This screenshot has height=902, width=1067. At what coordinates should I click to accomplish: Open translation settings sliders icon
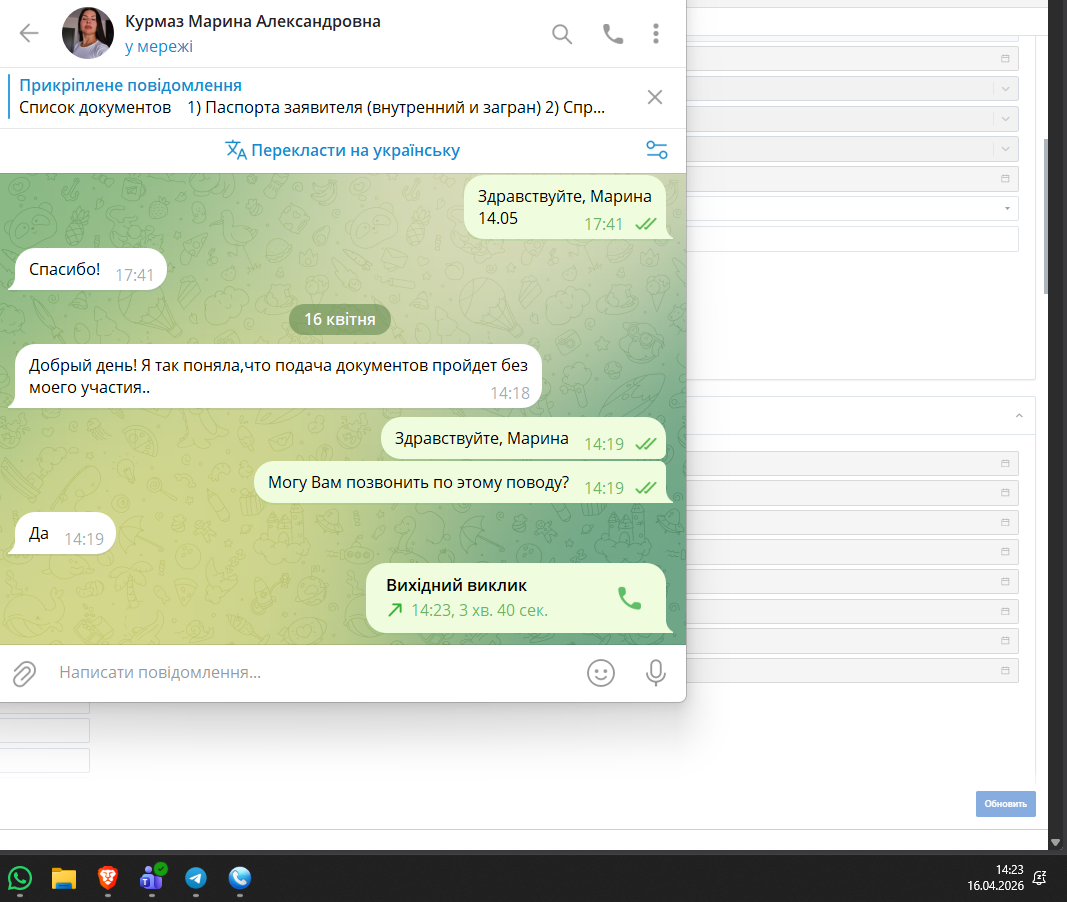[657, 150]
